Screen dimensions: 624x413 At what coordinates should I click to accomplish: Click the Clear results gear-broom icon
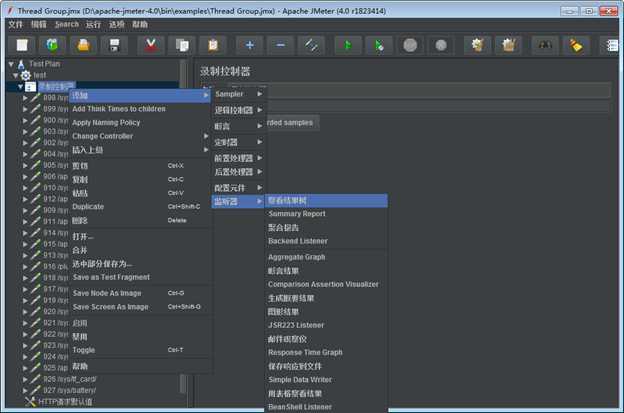pyautogui.click(x=478, y=45)
